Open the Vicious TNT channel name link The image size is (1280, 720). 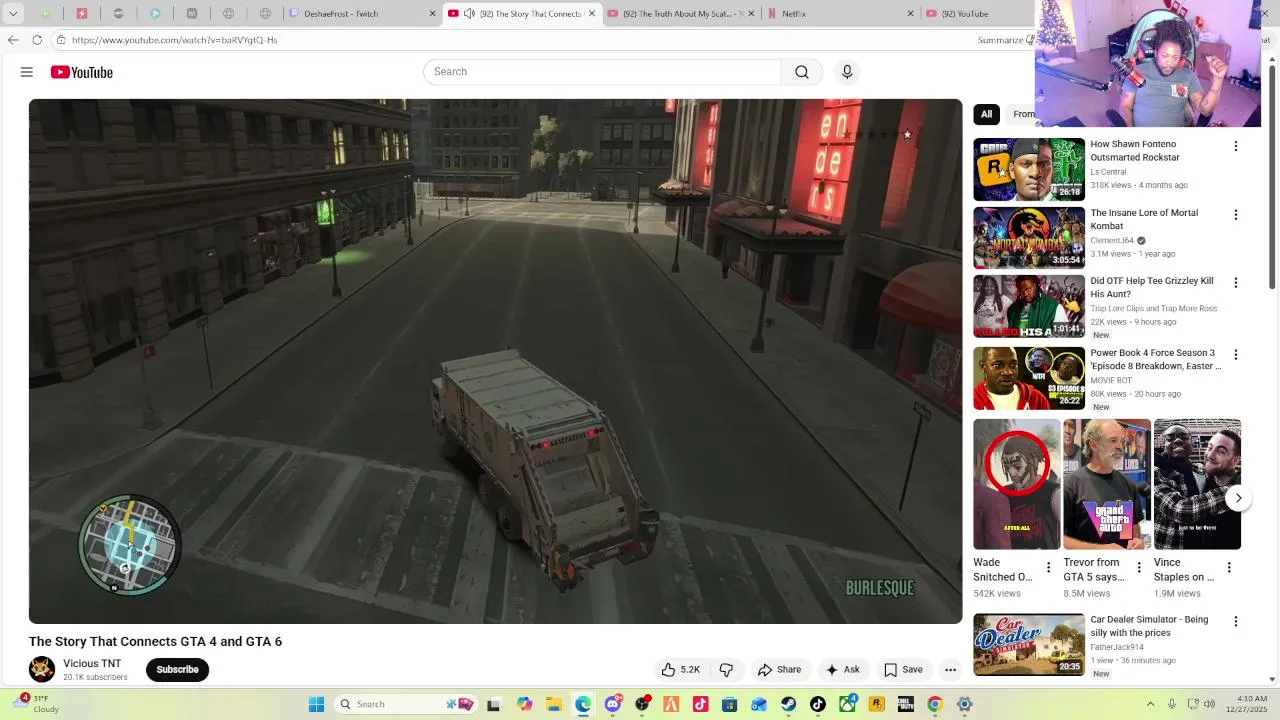(92, 664)
